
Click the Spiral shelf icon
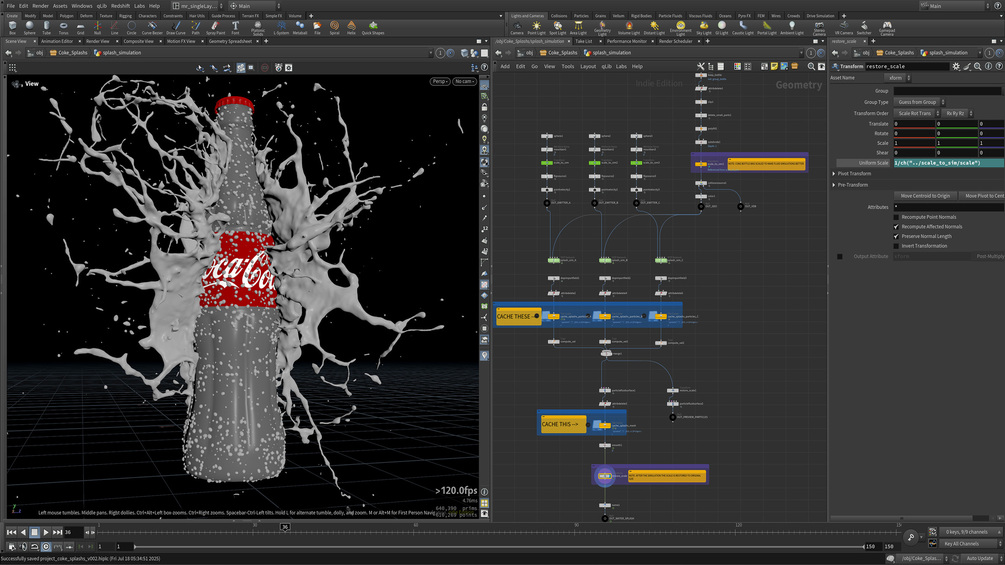[334, 27]
